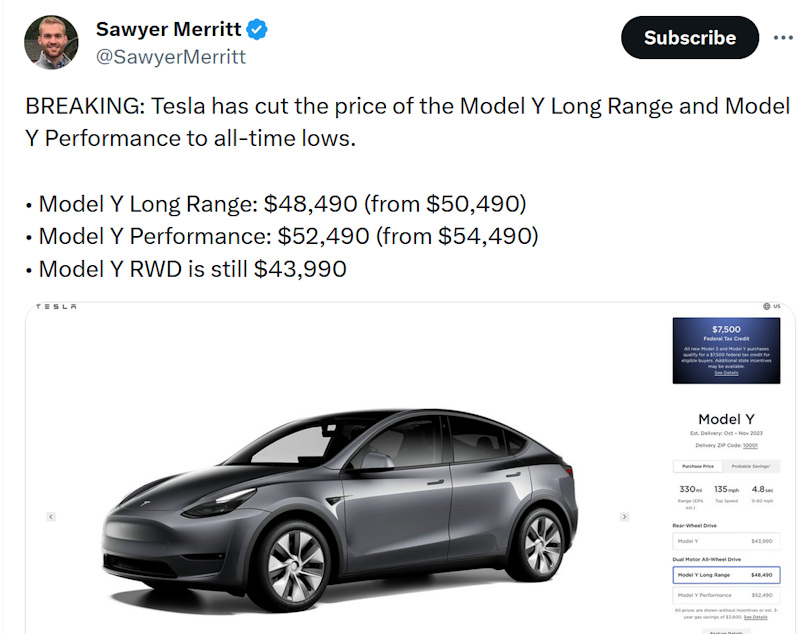
Task: Click the Feature Details button
Action: click(726, 631)
